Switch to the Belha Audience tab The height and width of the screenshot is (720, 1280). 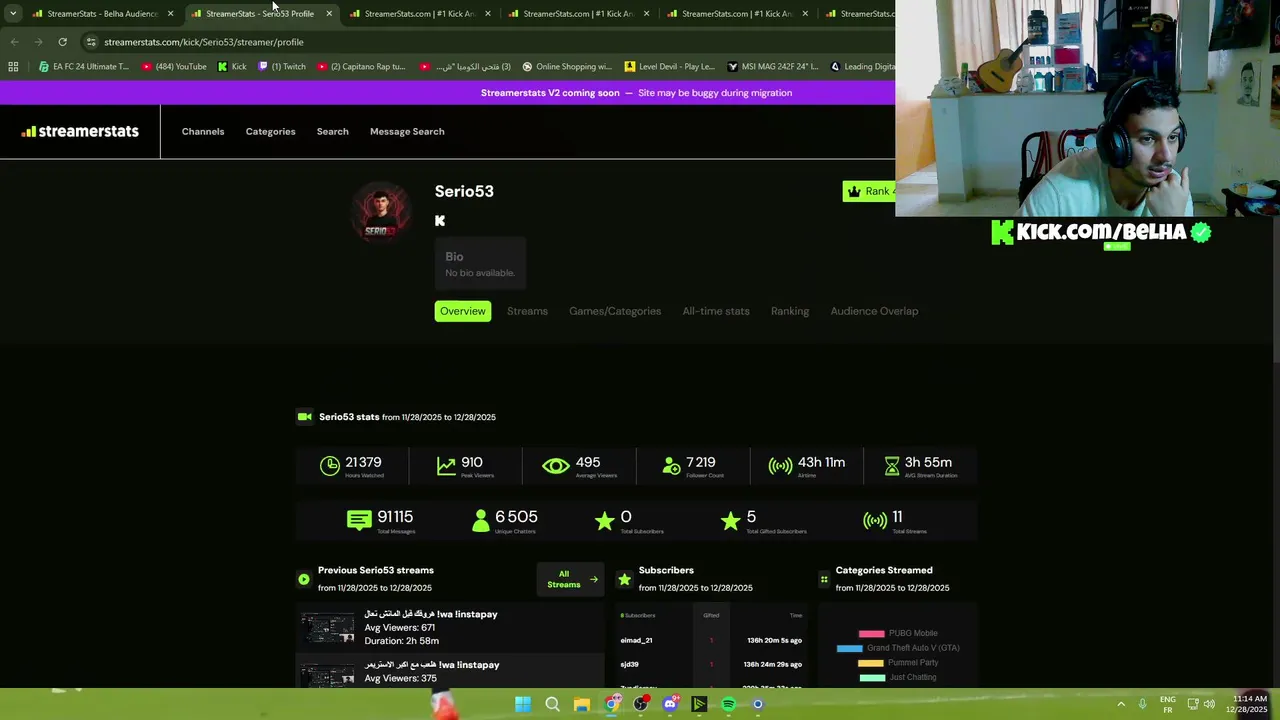click(x=103, y=14)
